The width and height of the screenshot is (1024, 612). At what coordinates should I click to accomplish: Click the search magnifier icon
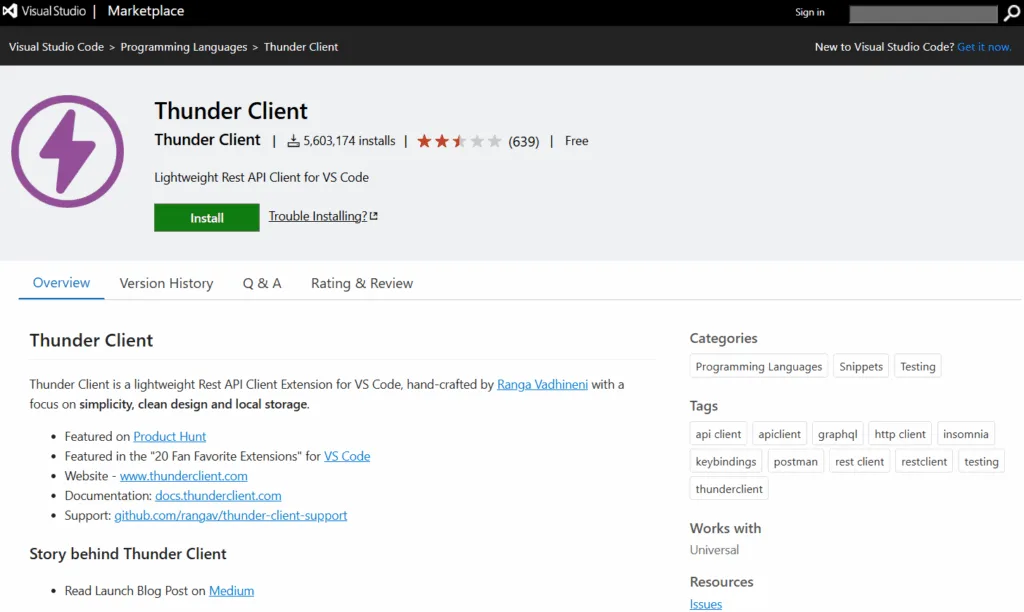pyautogui.click(x=1012, y=14)
